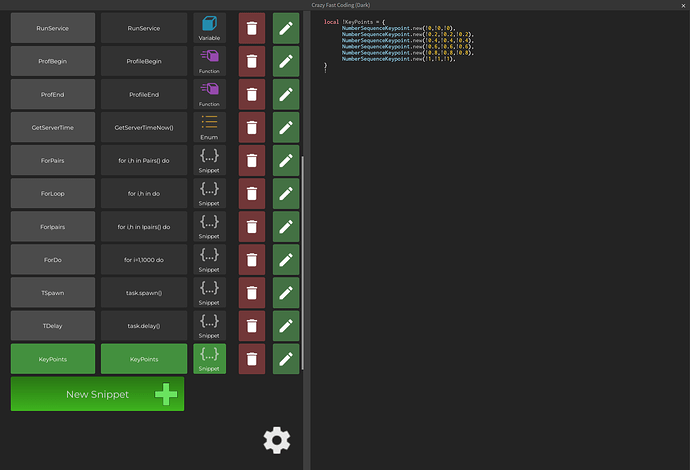Viewport: 690px width, 470px height.
Task: Click the 'for i=1,1000 do' field
Action: coord(144,260)
